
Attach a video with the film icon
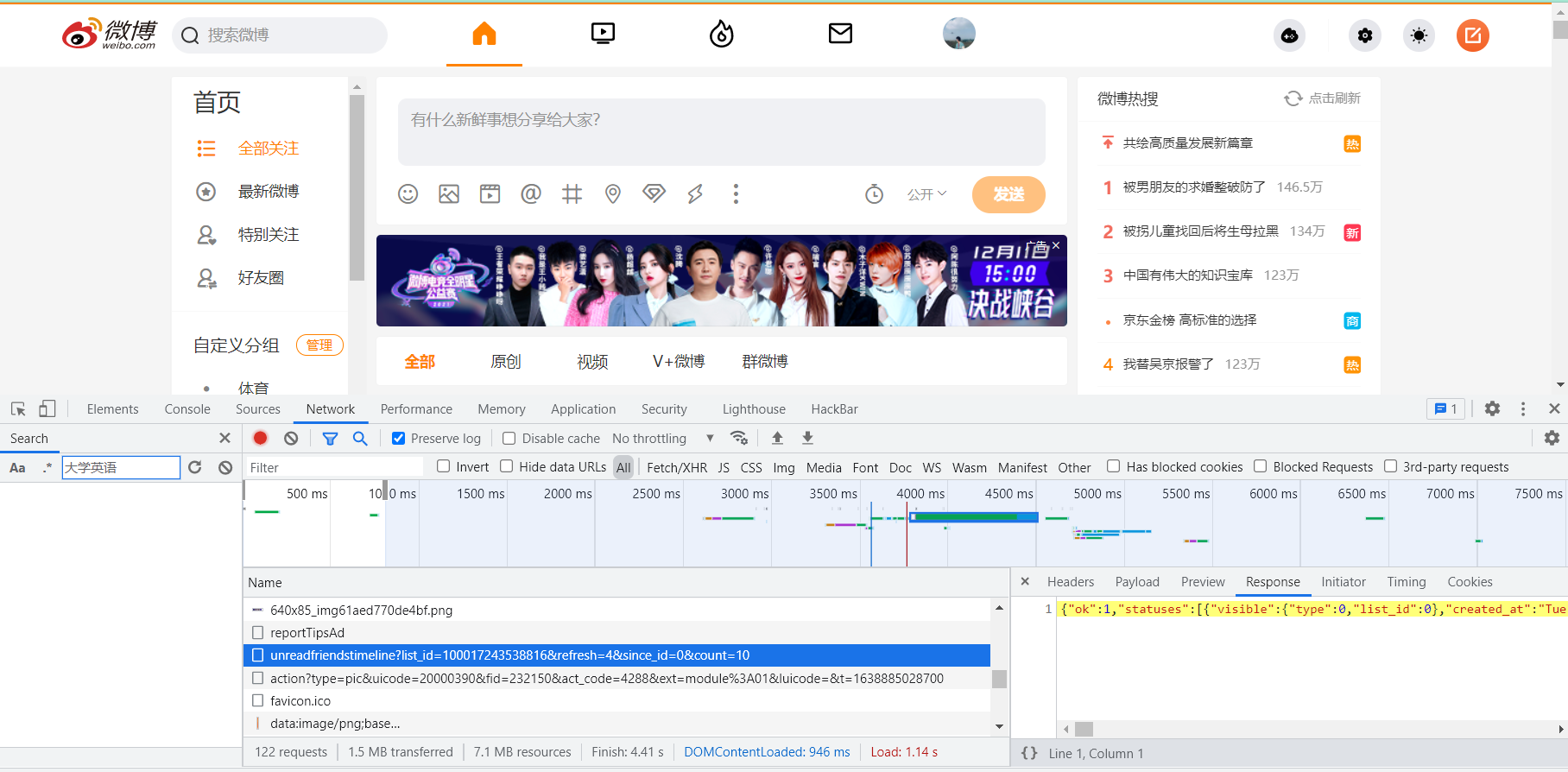pyautogui.click(x=490, y=194)
